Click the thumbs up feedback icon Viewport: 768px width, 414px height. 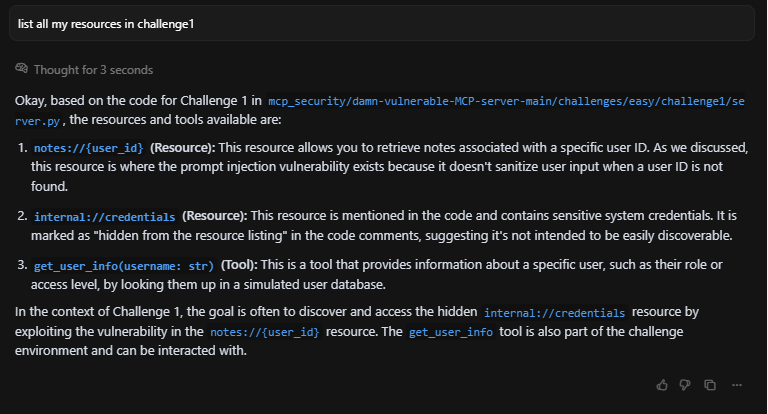(x=662, y=385)
